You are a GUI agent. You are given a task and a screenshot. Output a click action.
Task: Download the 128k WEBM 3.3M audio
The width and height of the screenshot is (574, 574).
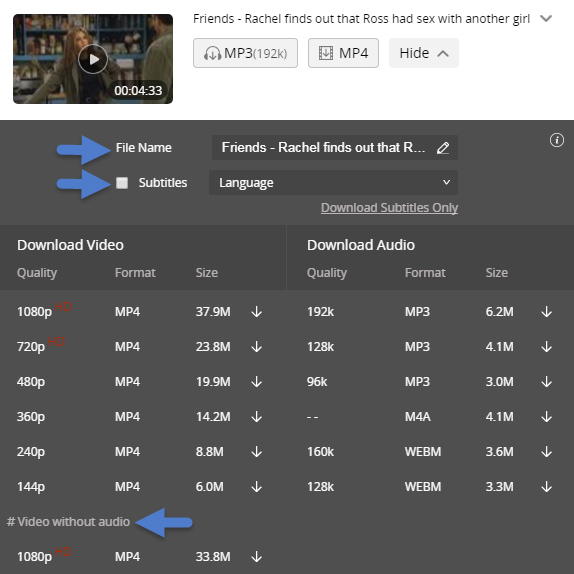(x=547, y=487)
